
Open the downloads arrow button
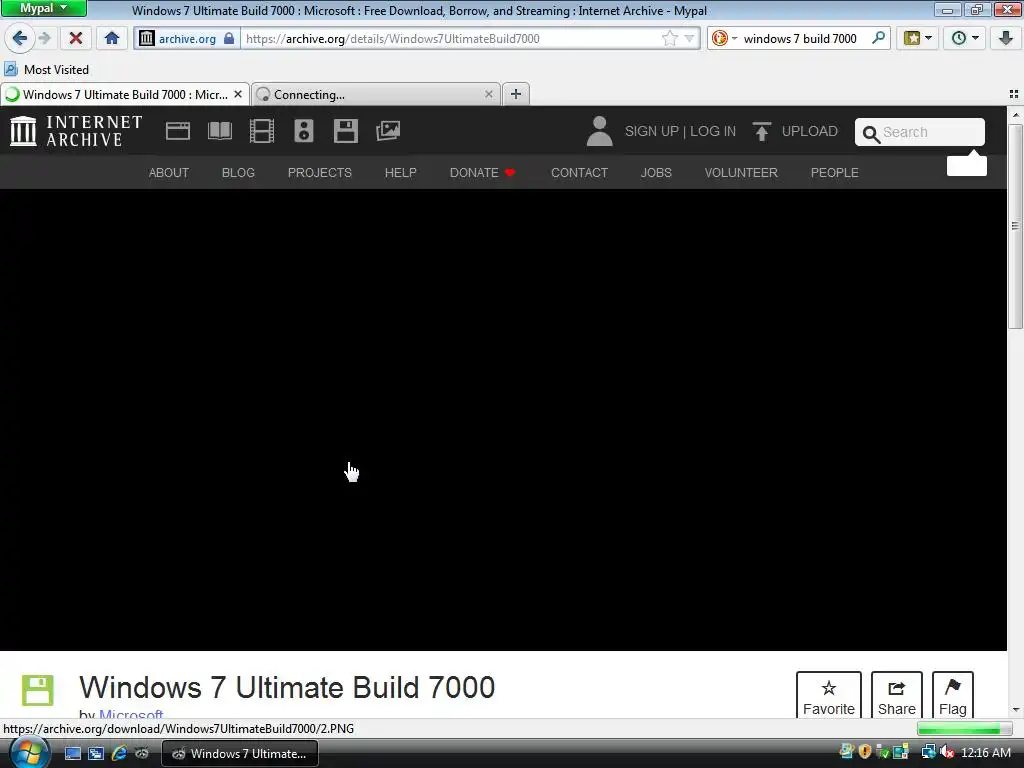pyautogui.click(x=1005, y=39)
